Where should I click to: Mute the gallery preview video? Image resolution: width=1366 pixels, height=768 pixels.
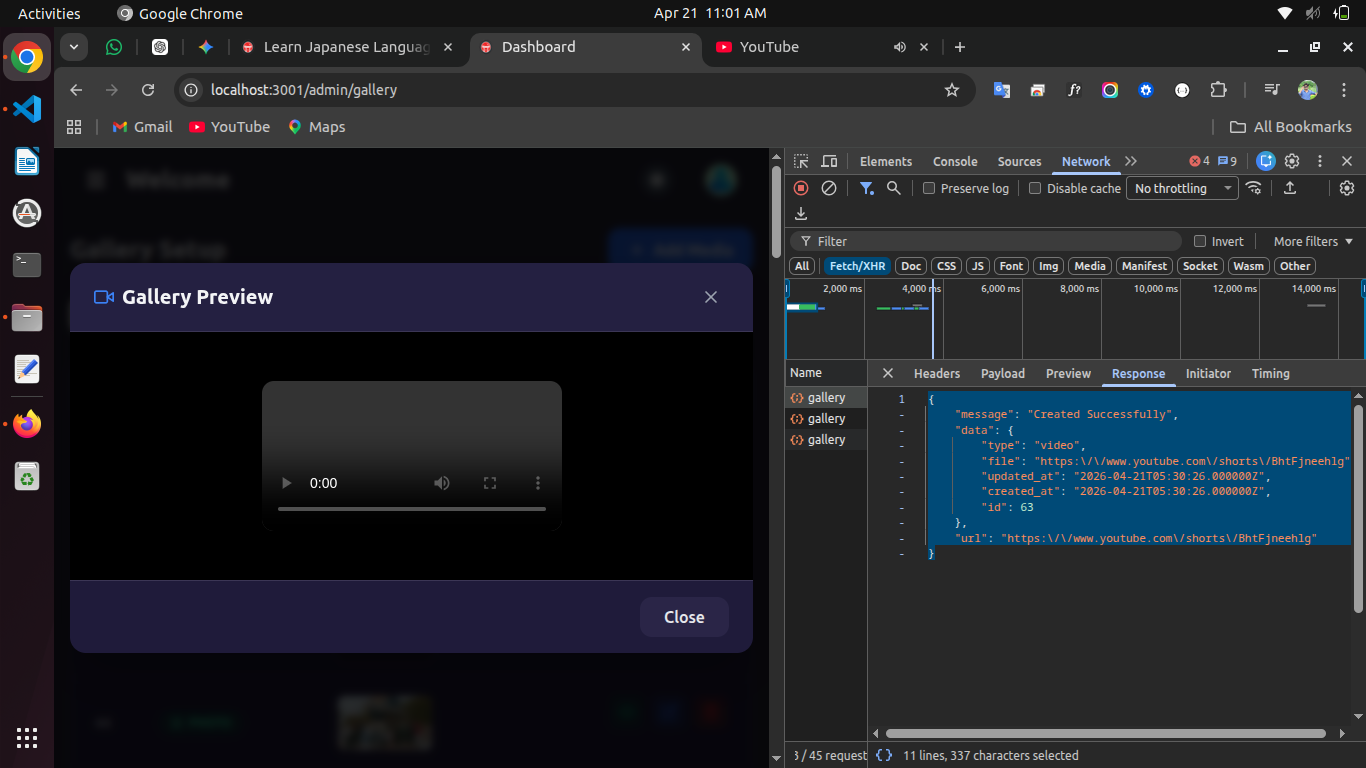[441, 483]
